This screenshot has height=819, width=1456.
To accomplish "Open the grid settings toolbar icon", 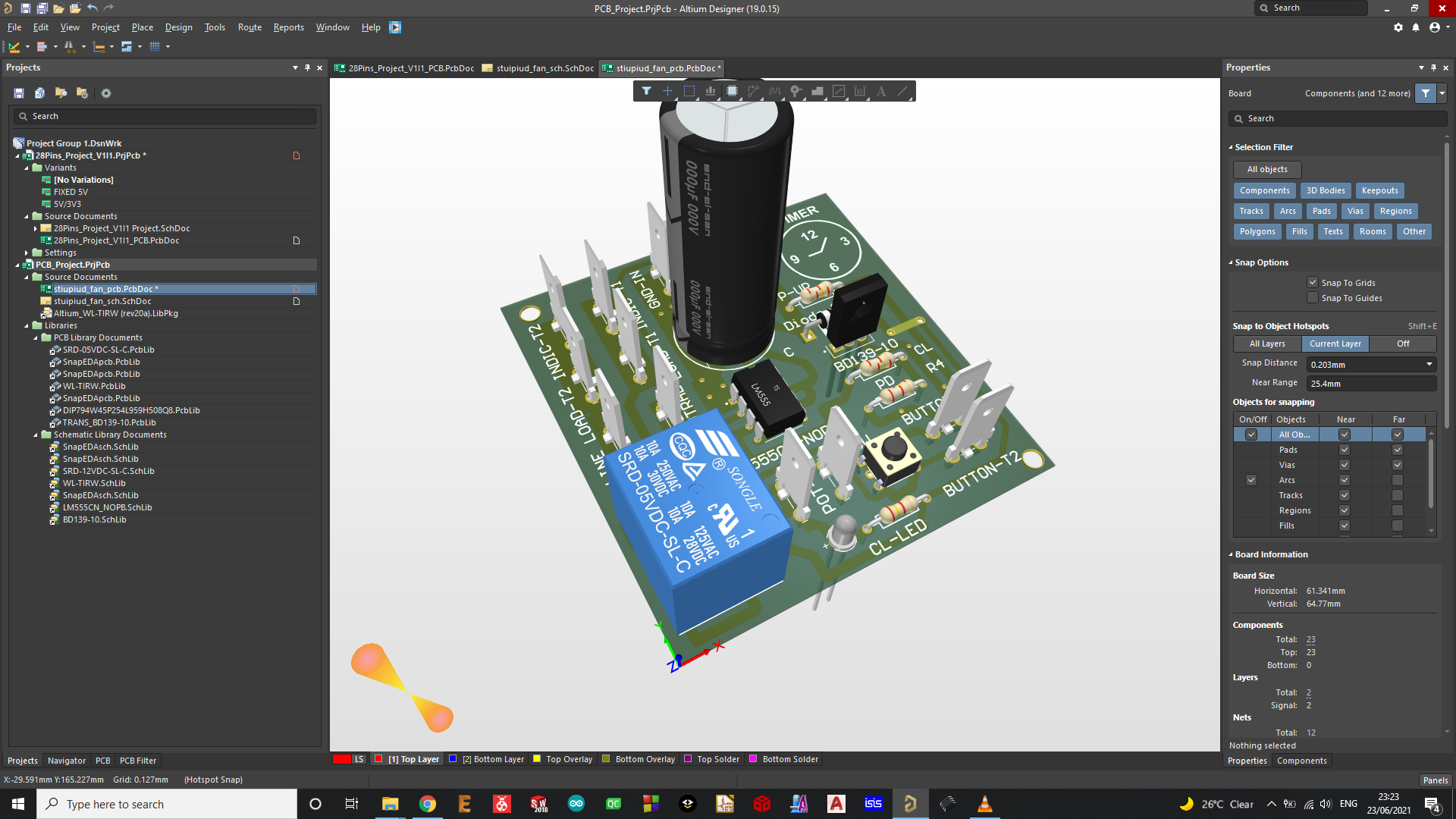I will (155, 46).
